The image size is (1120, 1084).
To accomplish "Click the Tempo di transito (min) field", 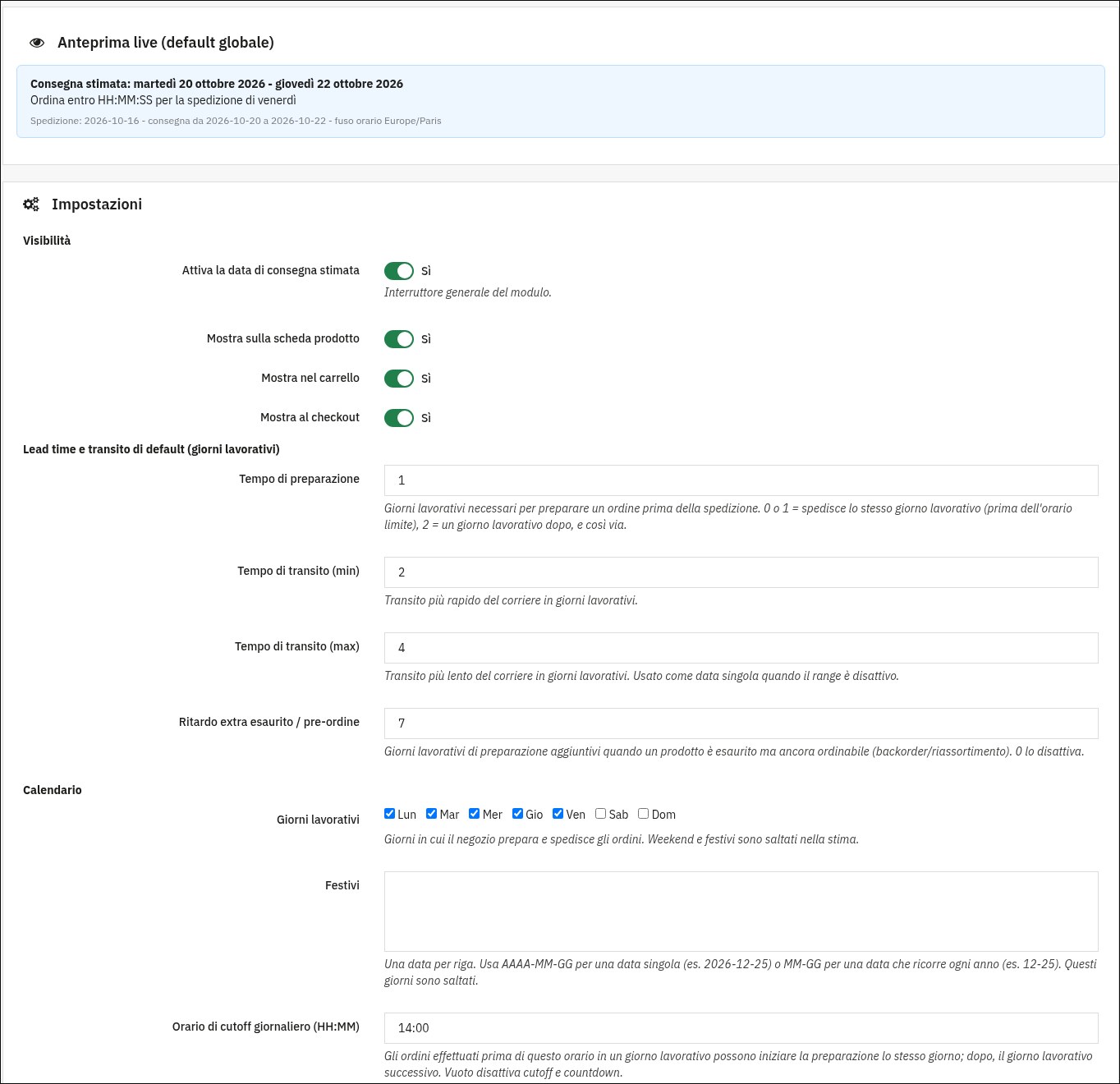I will pyautogui.click(x=741, y=572).
